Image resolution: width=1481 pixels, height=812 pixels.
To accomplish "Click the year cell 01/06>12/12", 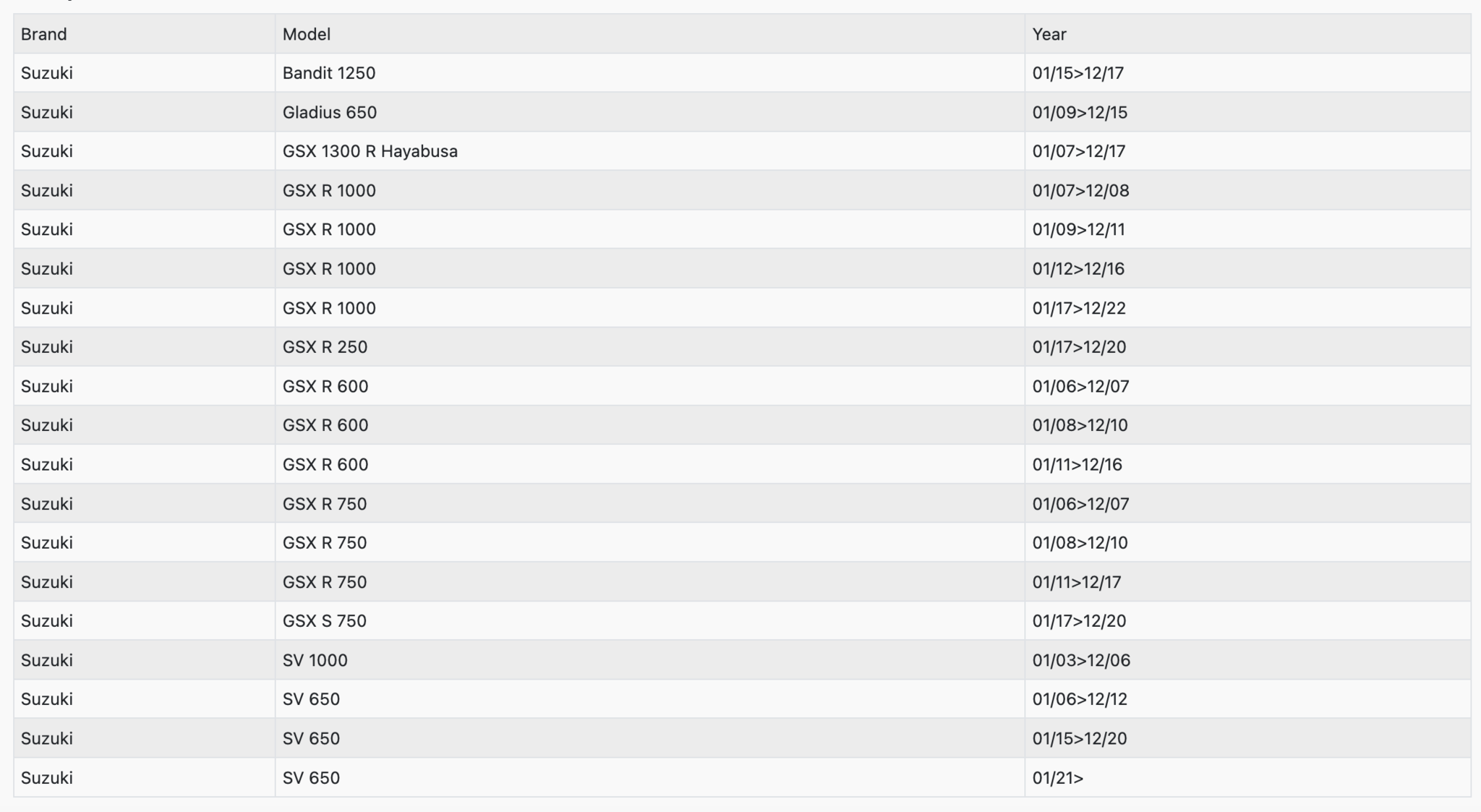I will coord(1080,699).
